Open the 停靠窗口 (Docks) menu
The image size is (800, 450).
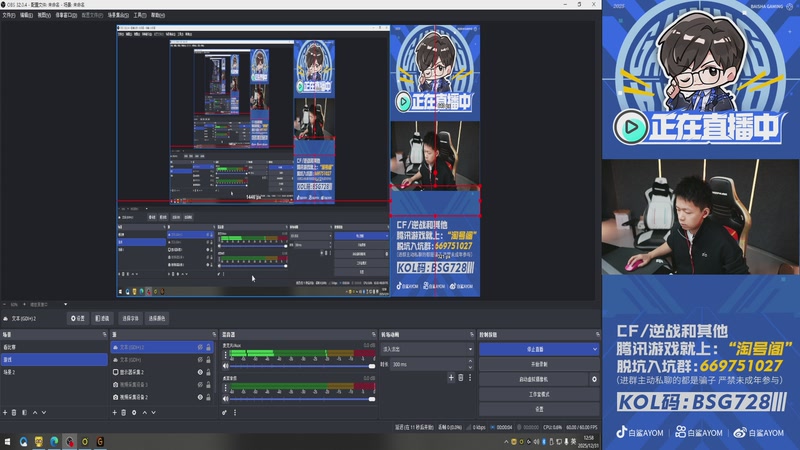point(66,15)
